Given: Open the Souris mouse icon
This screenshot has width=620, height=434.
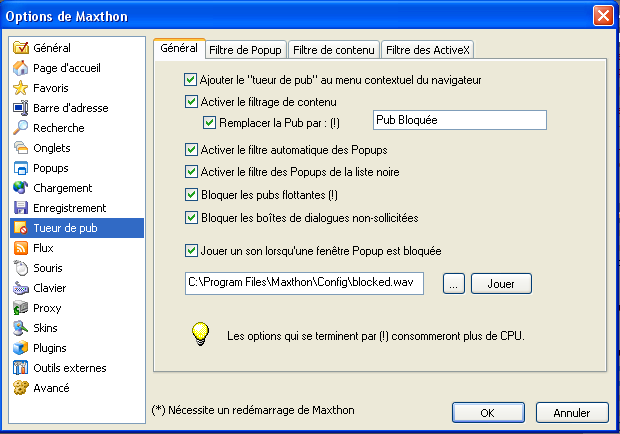Looking at the screenshot, I should tap(21, 268).
